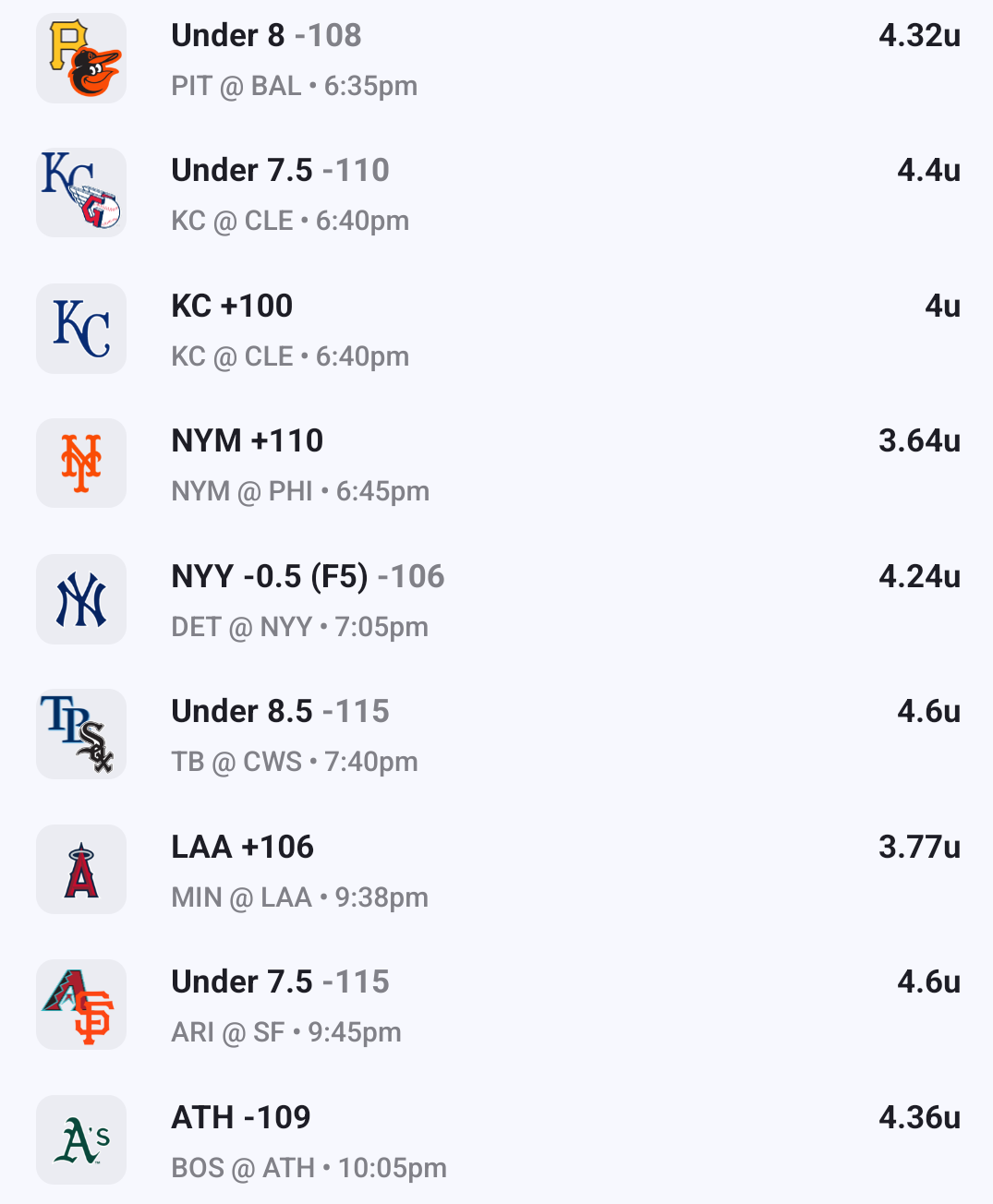Open the Under 8 -108 pick
Screen dimensions: 993x1204
click(x=266, y=35)
